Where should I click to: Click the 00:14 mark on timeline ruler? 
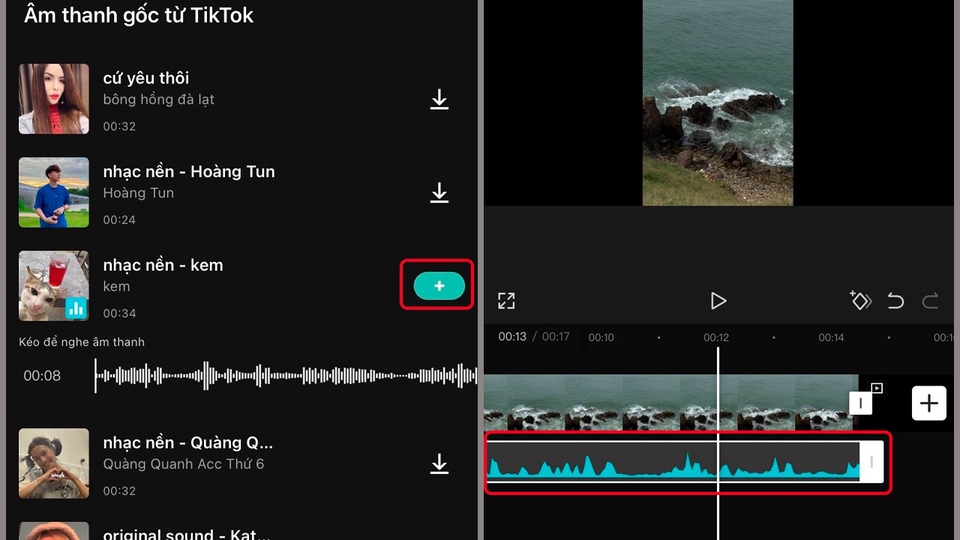(x=832, y=338)
